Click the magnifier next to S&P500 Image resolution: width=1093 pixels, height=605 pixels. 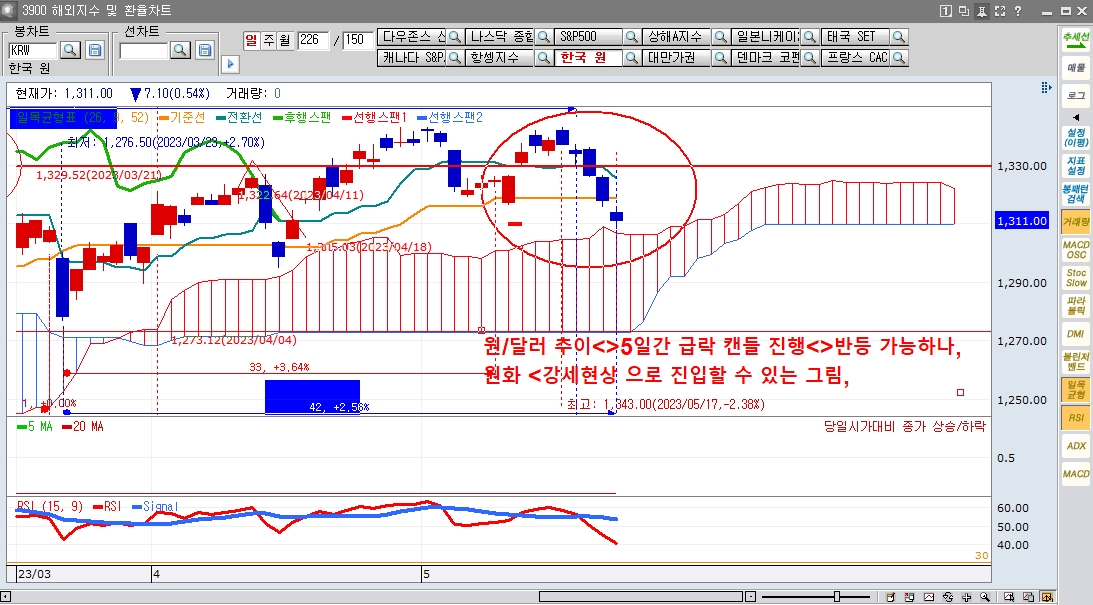coord(631,37)
